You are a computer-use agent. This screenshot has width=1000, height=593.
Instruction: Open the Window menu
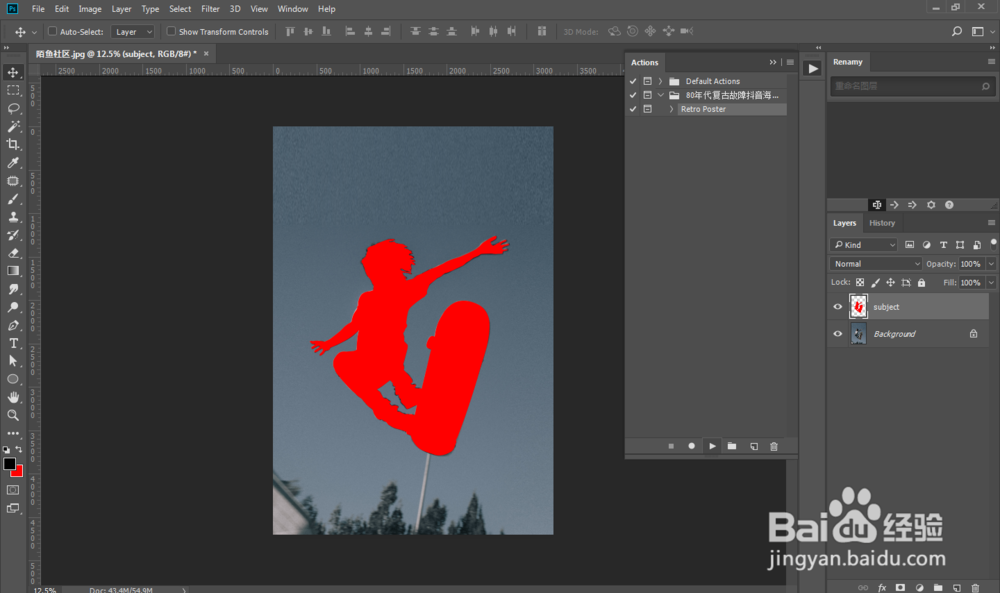click(293, 9)
